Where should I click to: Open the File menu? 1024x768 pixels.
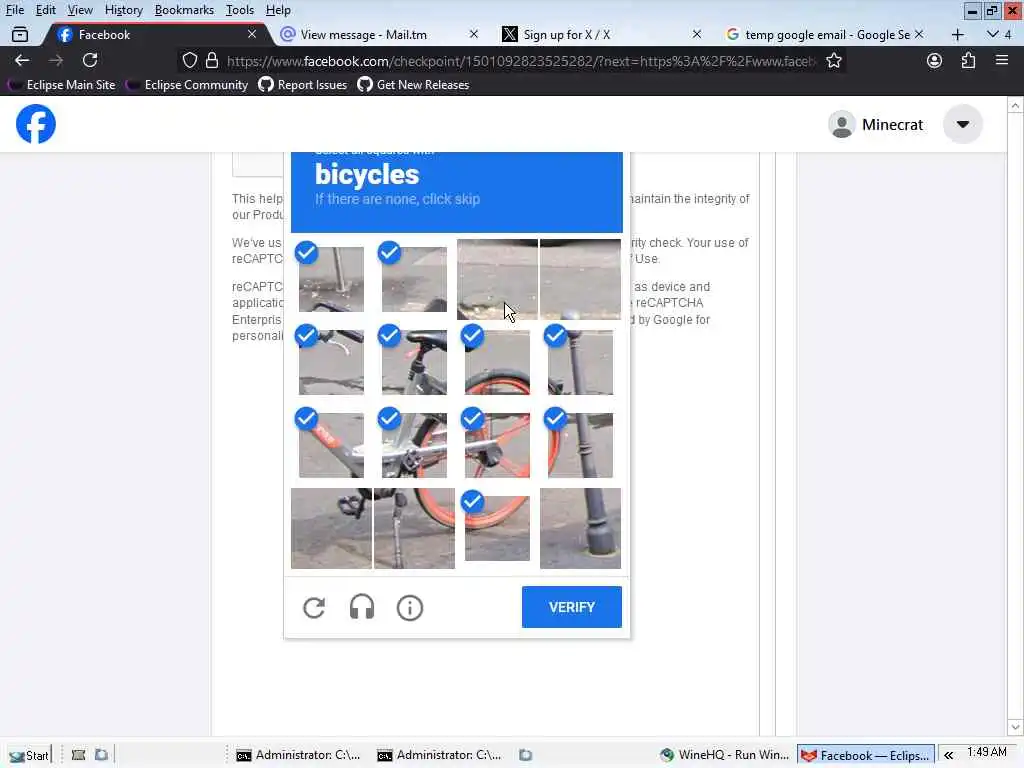click(x=15, y=10)
